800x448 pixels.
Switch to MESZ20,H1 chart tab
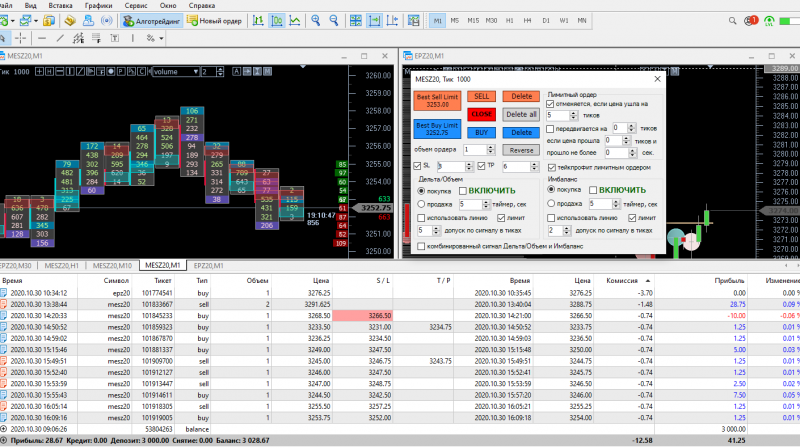pos(61,265)
